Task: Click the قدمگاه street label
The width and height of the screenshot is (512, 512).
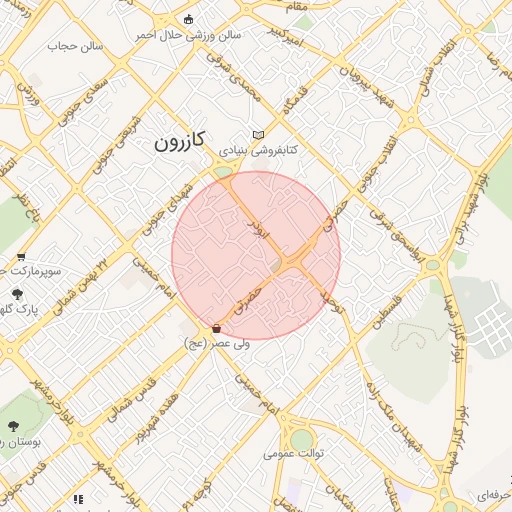Action: tap(295, 100)
